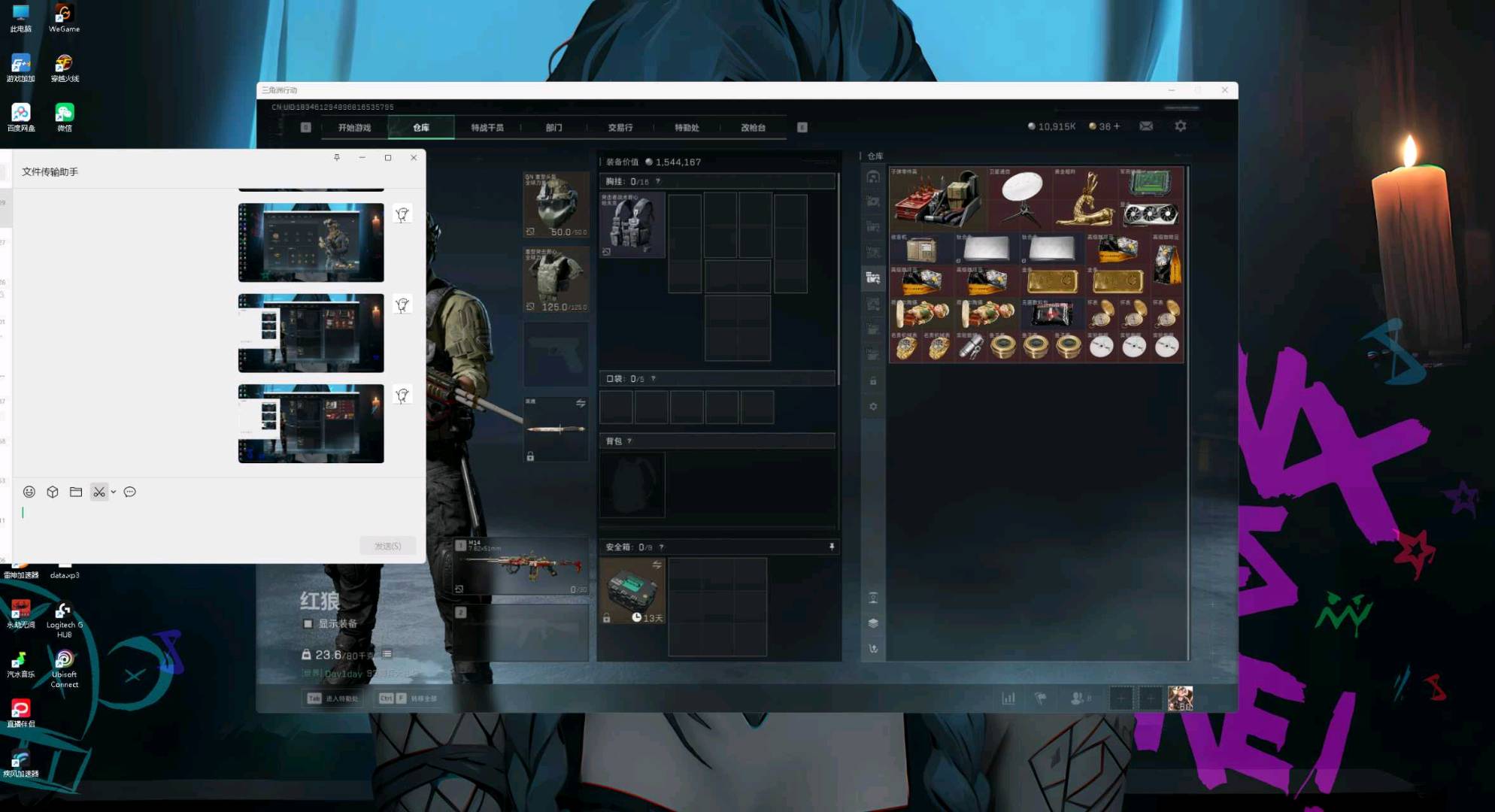The image size is (1495, 812).
Task: Open 汽水音乐 desktop shortcut
Action: pyautogui.click(x=20, y=664)
